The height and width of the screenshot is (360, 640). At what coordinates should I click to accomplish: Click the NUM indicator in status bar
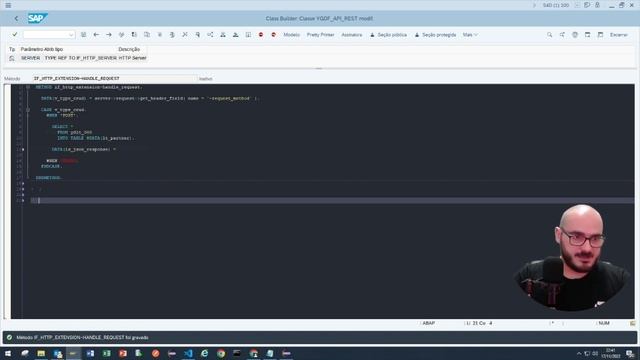[604, 323]
